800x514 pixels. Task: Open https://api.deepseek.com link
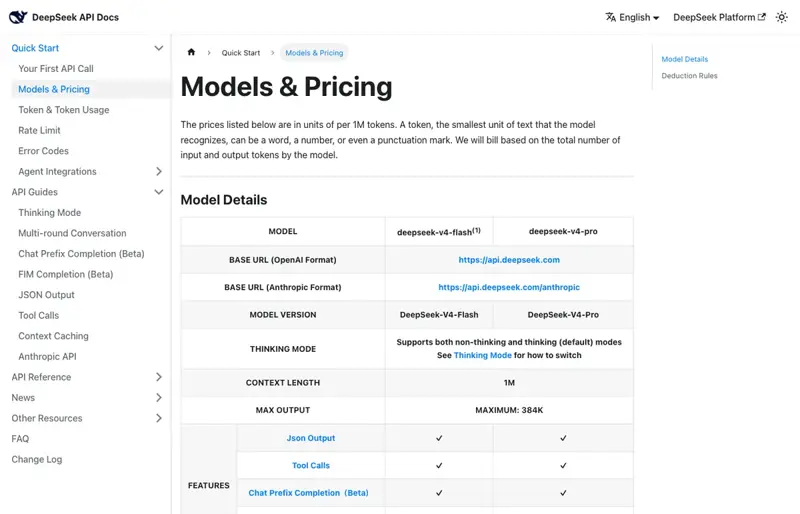click(509, 260)
